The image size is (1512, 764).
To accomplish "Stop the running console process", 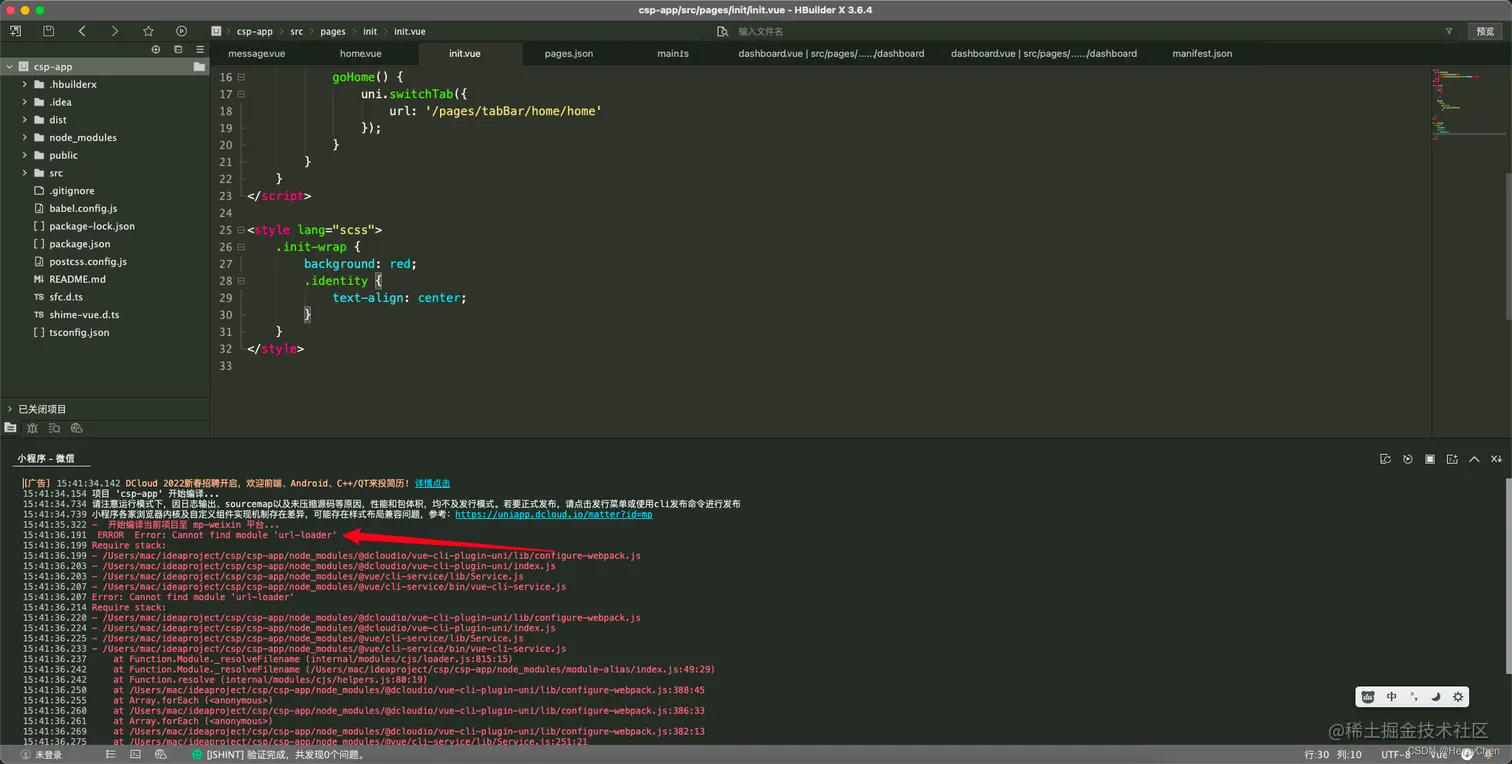I will coord(1430,459).
